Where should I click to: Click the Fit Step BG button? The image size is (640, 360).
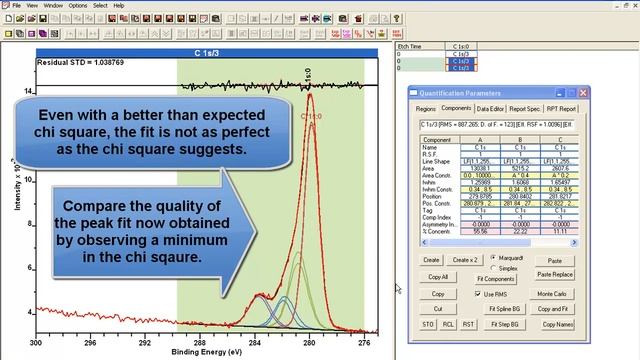pyautogui.click(x=504, y=324)
